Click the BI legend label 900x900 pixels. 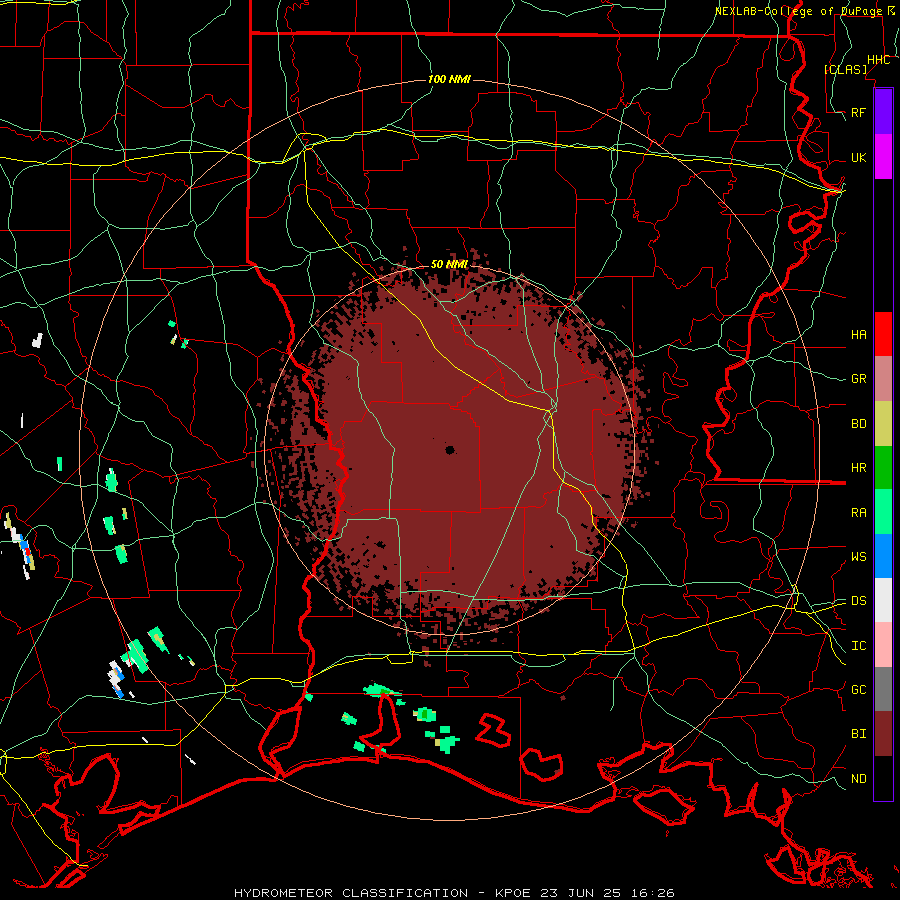point(858,734)
